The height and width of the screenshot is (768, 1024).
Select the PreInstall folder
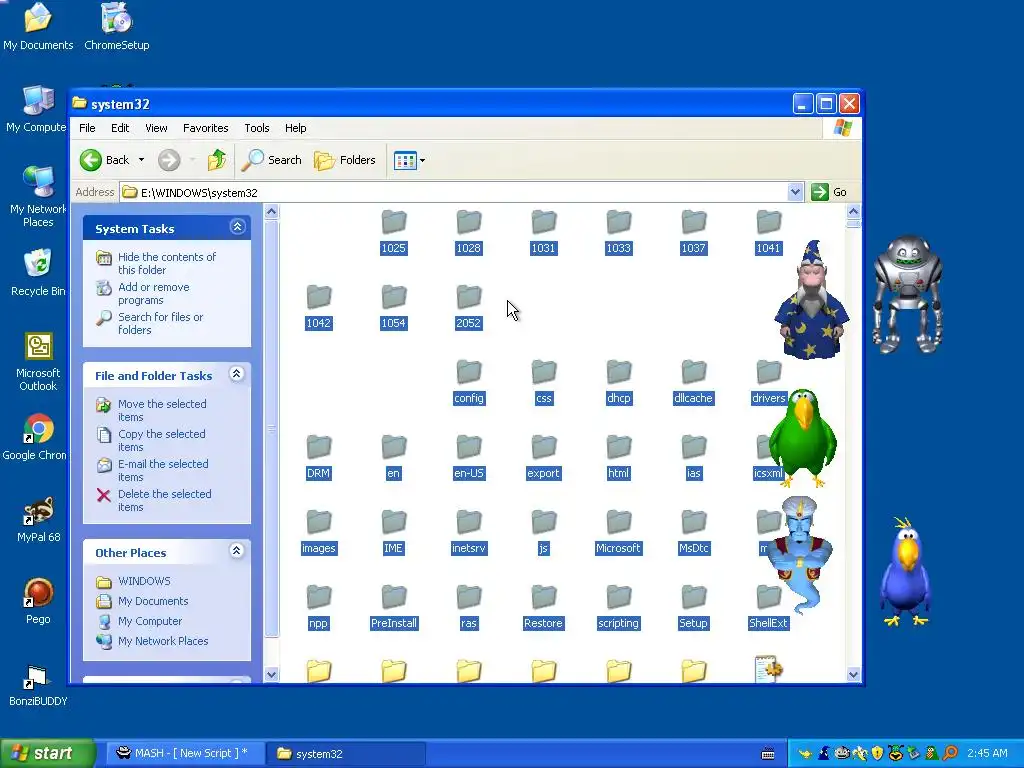point(394,607)
